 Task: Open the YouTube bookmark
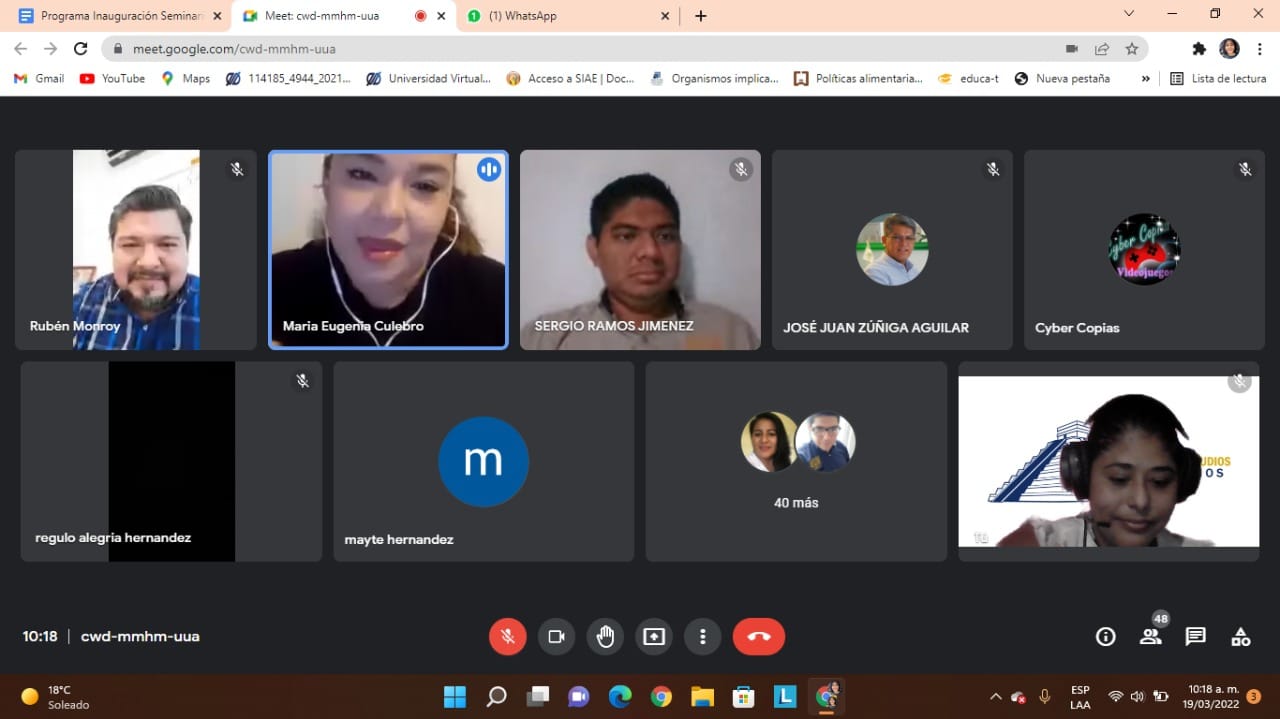[x=112, y=78]
